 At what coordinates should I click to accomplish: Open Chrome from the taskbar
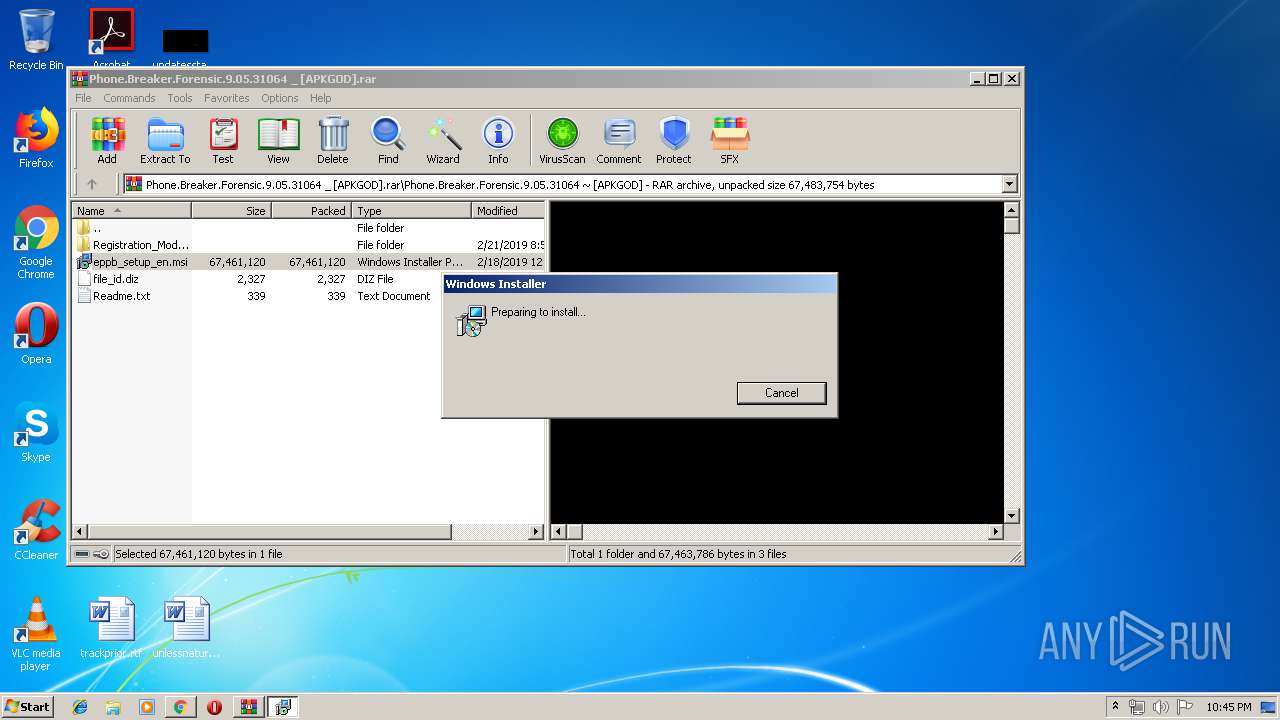point(180,707)
